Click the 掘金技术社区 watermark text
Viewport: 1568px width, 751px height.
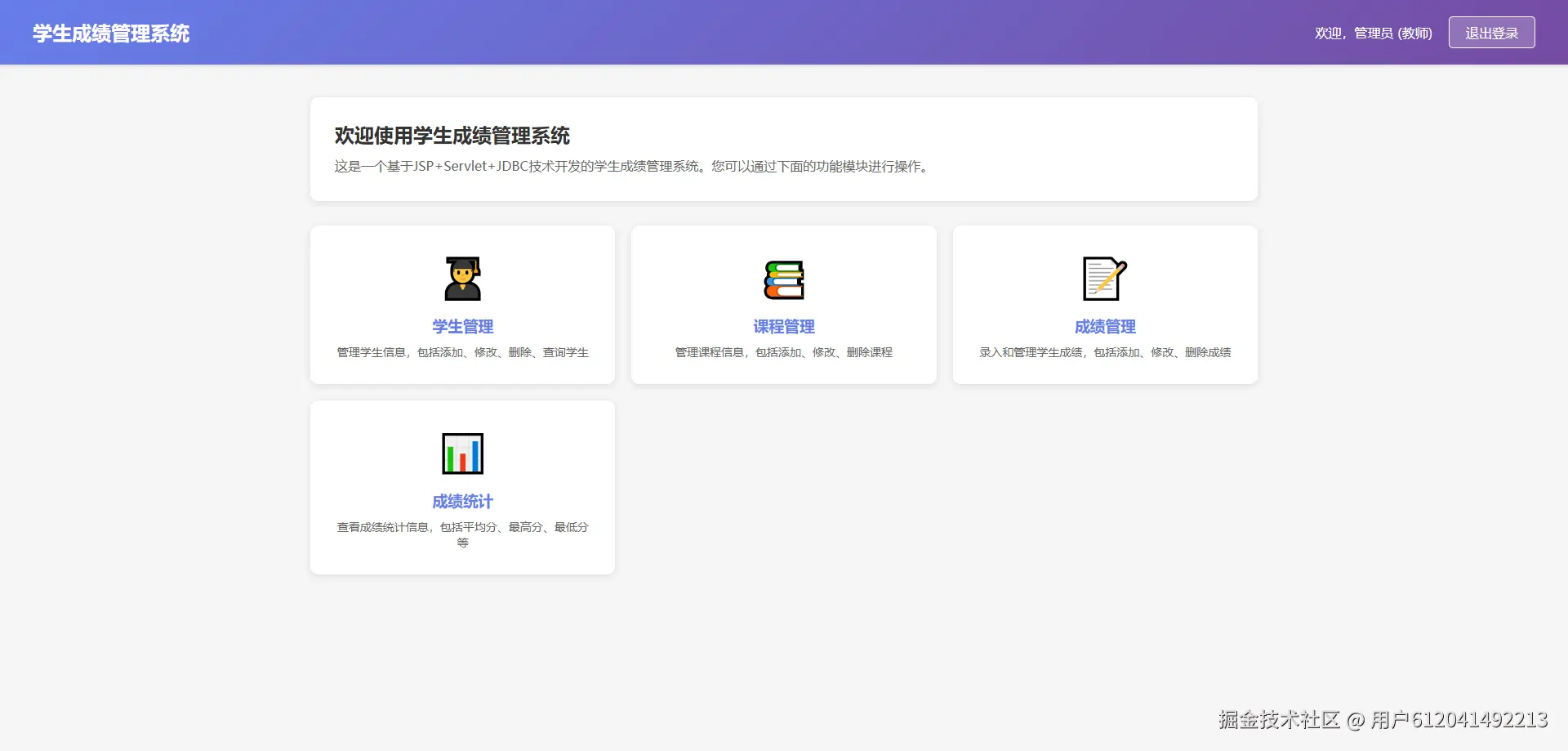point(1279,720)
